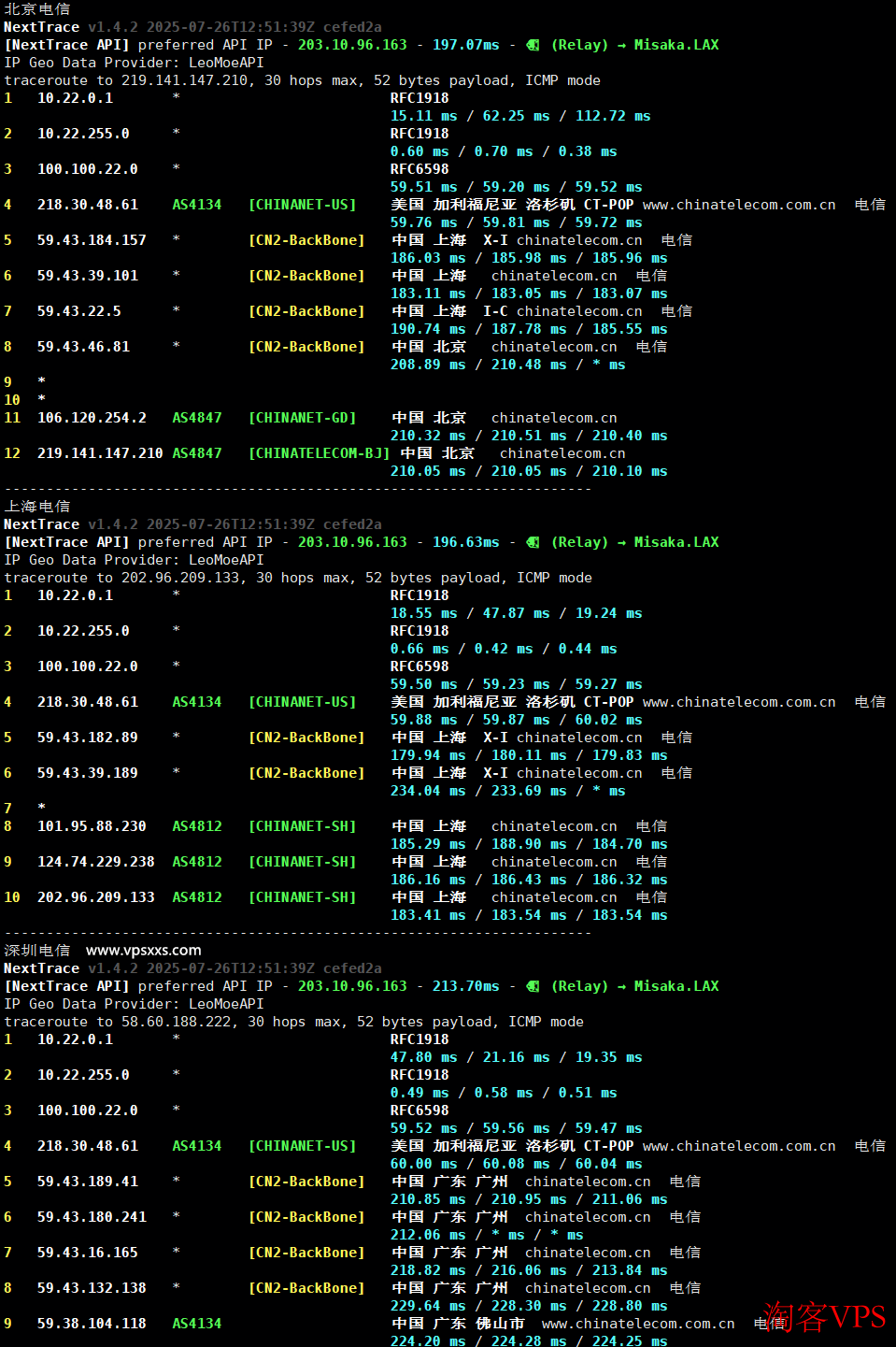
Task: Click the 北京电信 section heading
Action: coord(37,9)
